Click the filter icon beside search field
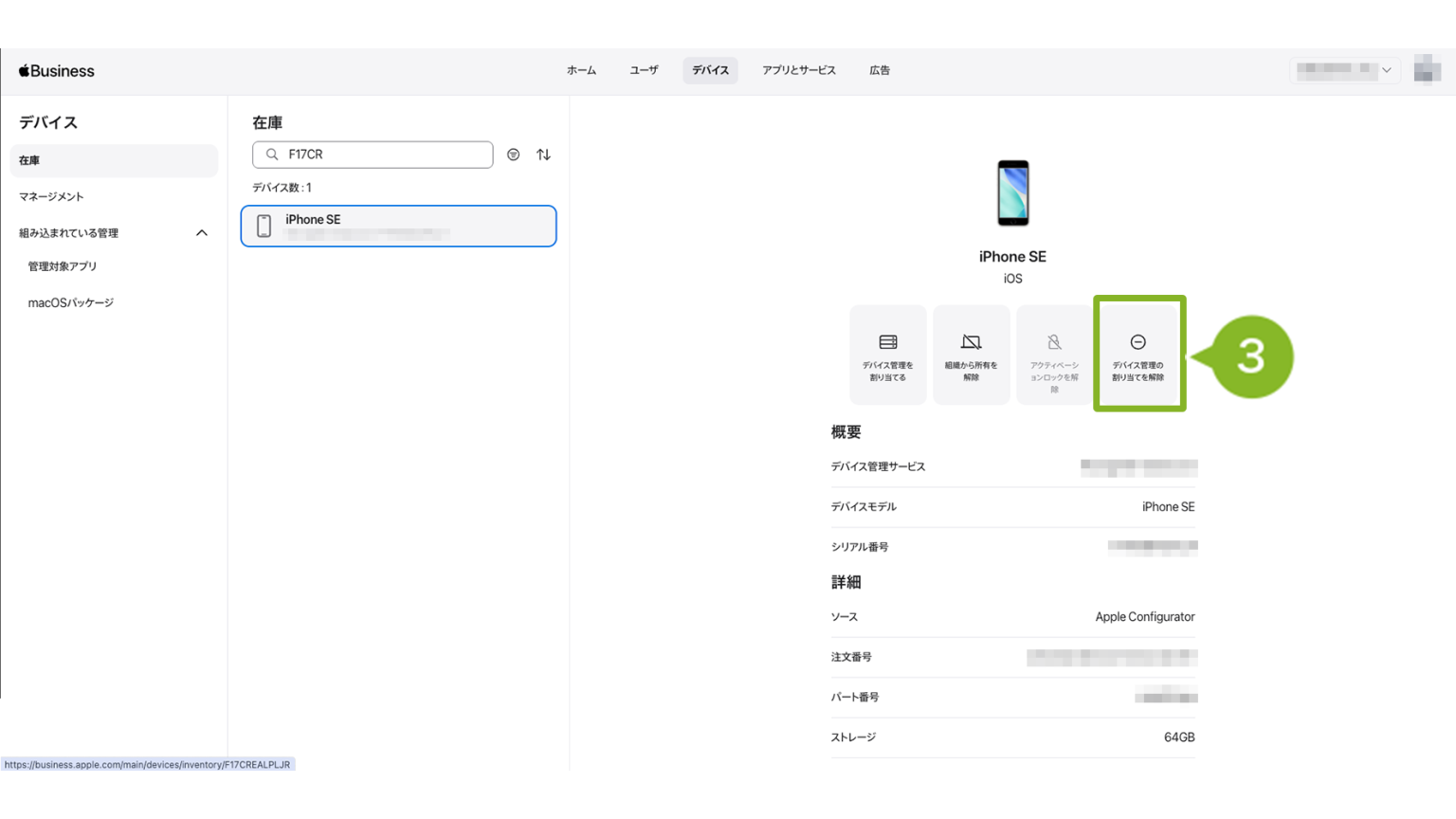Viewport: 1456px width, 819px height. tap(513, 155)
